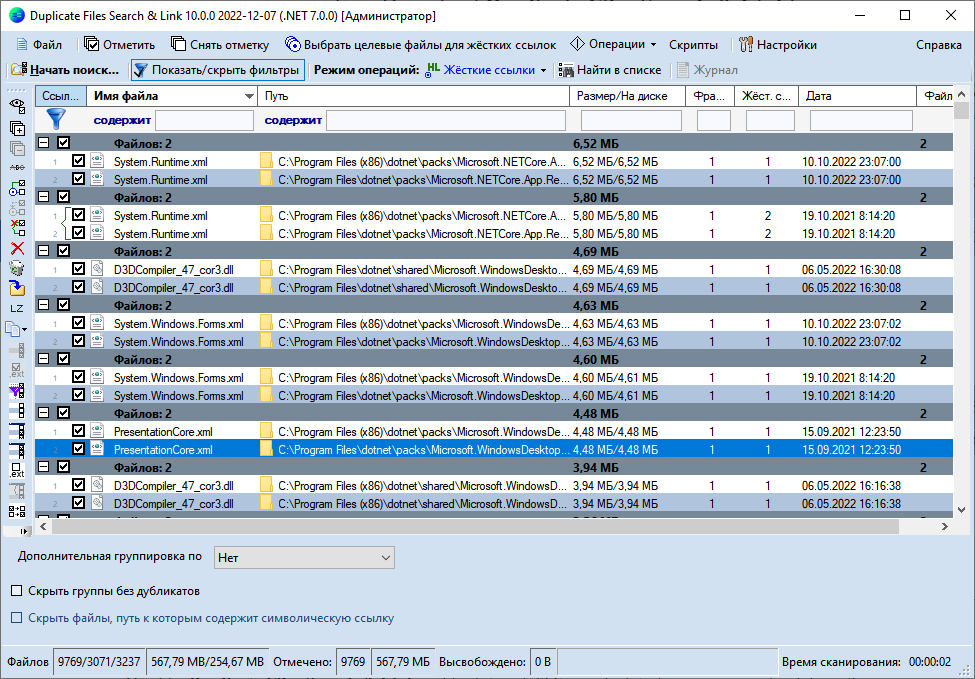The height and width of the screenshot is (679, 975).
Task: Click Показать/скрыть фильтры button
Action: pos(216,70)
